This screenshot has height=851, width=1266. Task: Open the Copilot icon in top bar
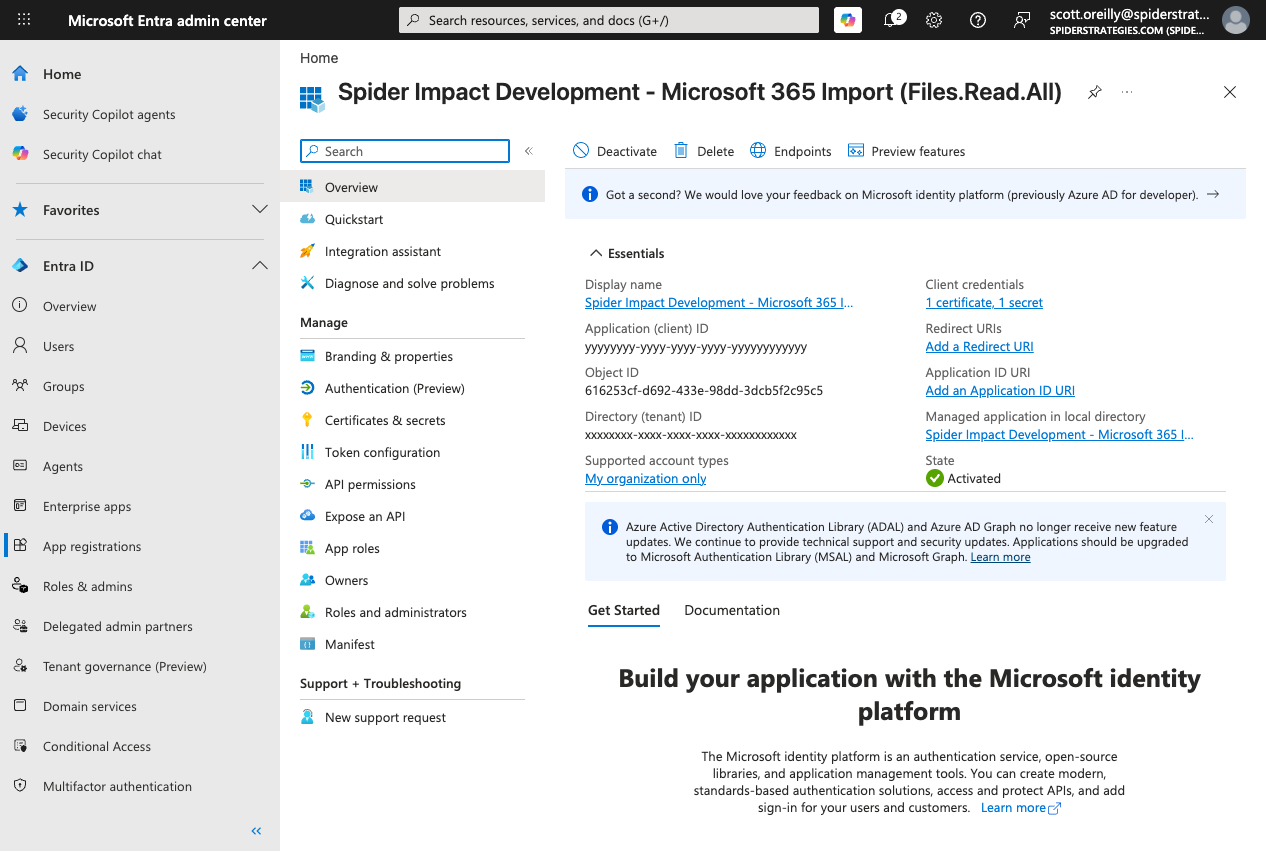point(848,20)
